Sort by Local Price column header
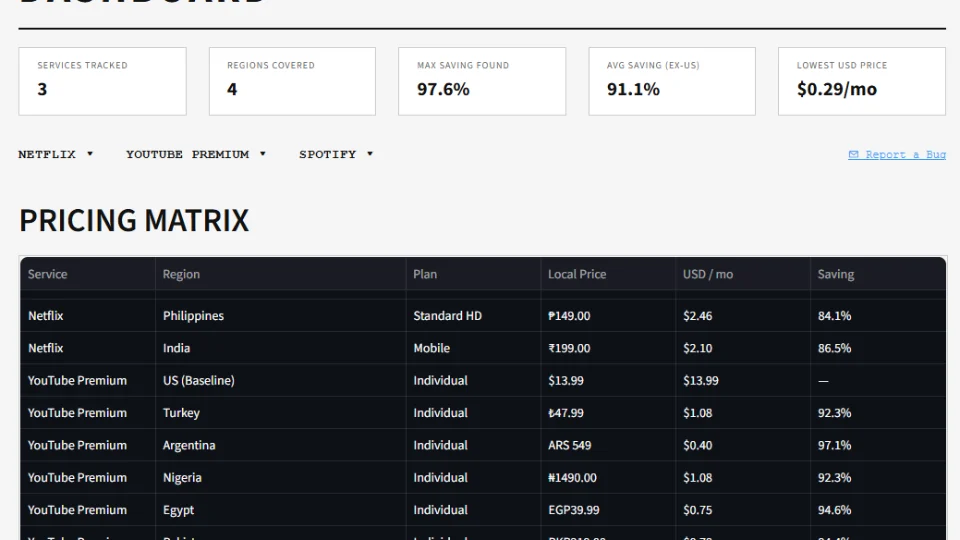This screenshot has width=960, height=540. [x=577, y=274]
